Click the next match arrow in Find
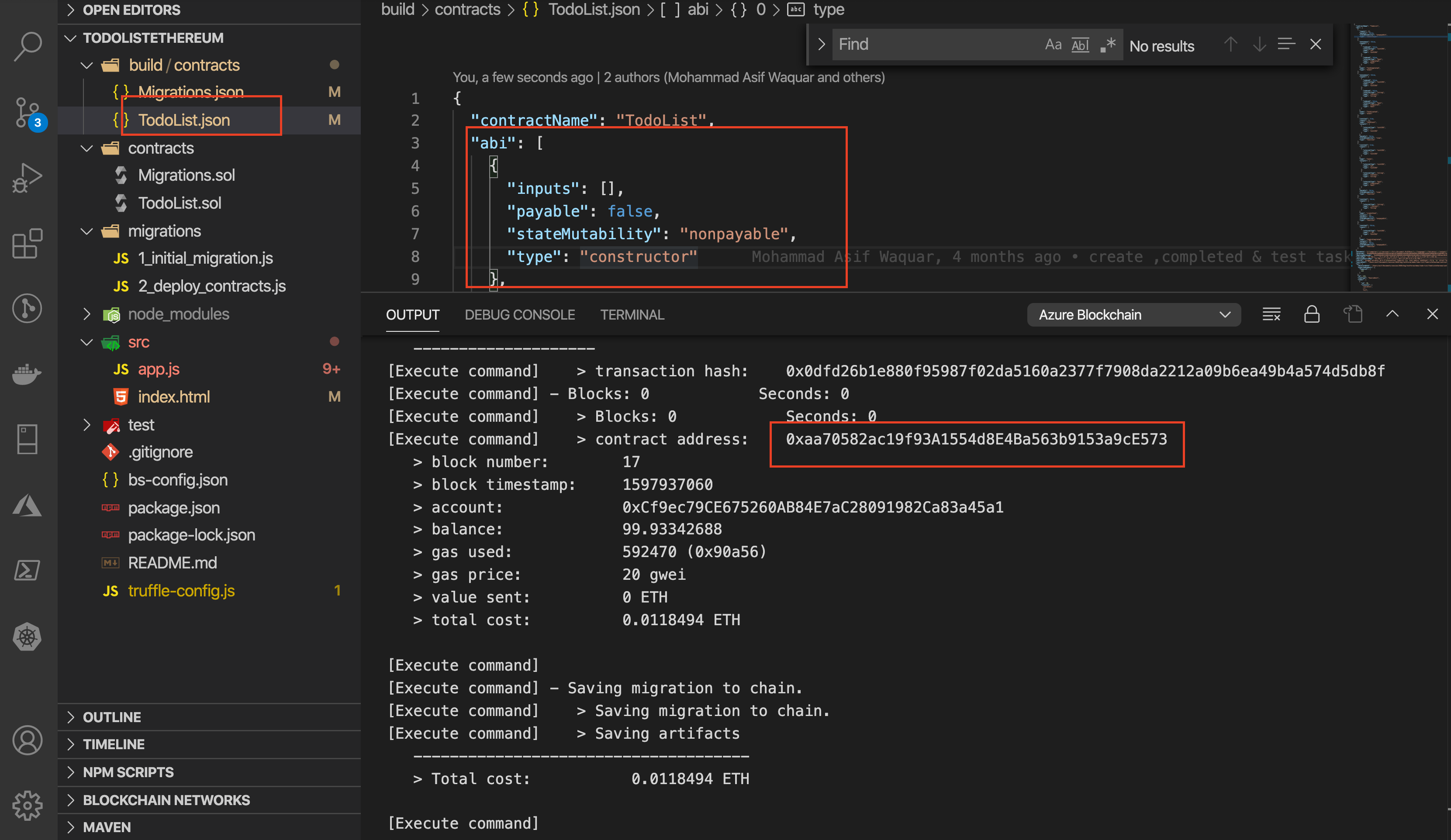Viewport: 1451px width, 840px height. click(1260, 44)
